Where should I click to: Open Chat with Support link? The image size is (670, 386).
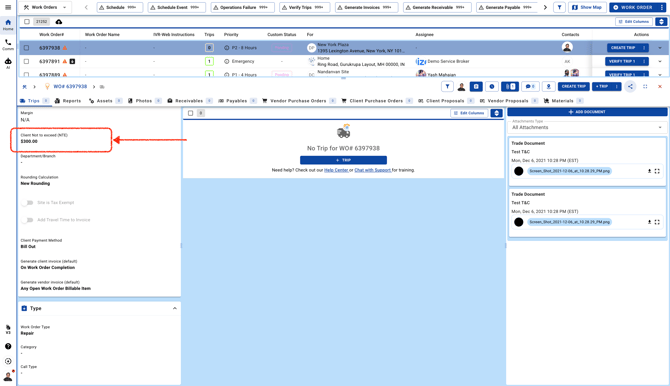(372, 170)
